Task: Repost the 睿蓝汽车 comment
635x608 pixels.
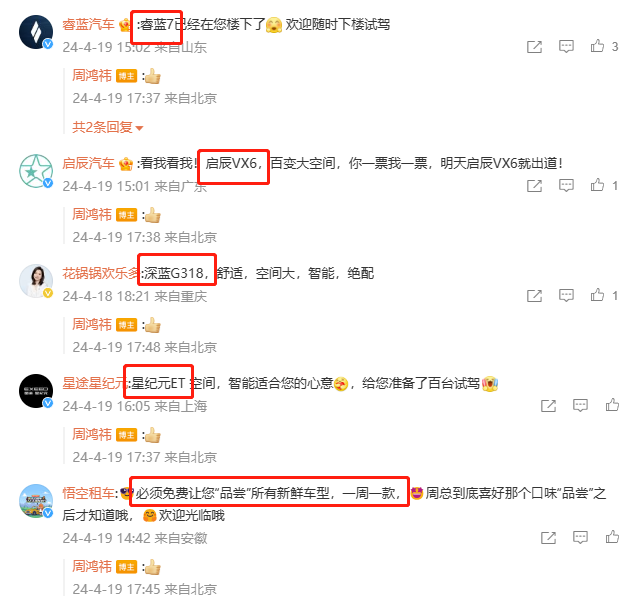Action: pyautogui.click(x=534, y=47)
